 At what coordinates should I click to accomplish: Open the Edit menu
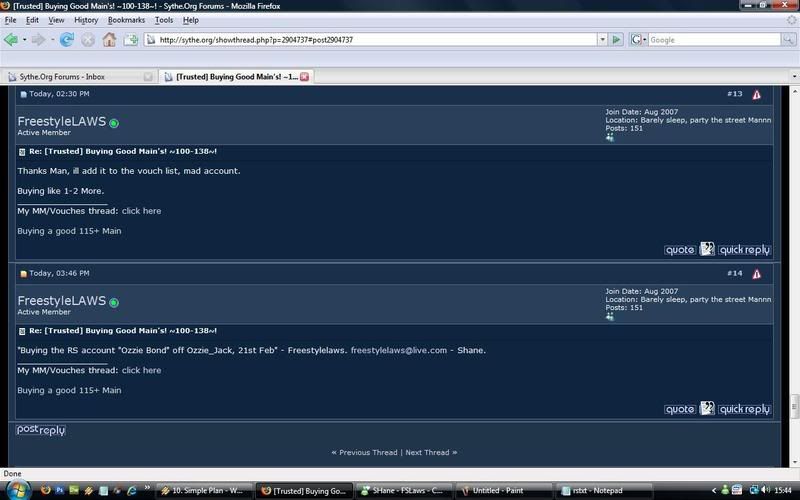click(x=32, y=20)
